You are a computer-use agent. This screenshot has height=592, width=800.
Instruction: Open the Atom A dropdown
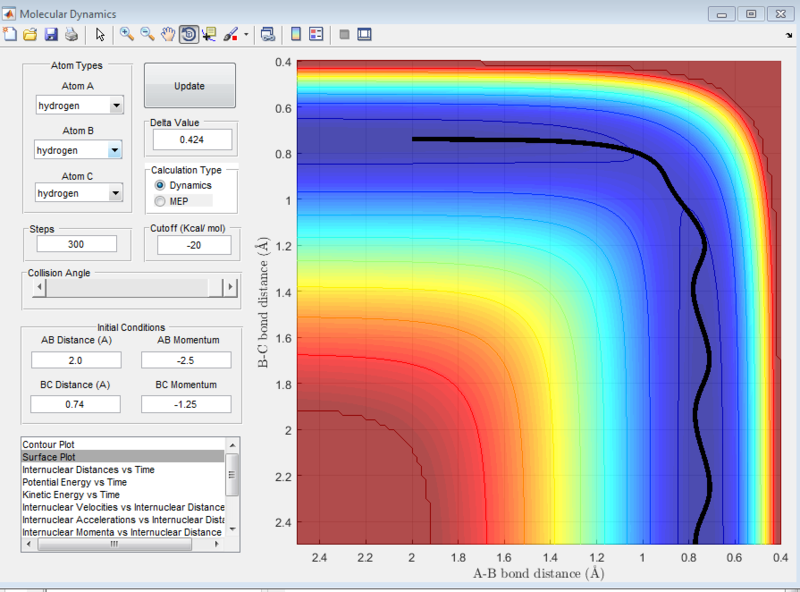[x=116, y=105]
